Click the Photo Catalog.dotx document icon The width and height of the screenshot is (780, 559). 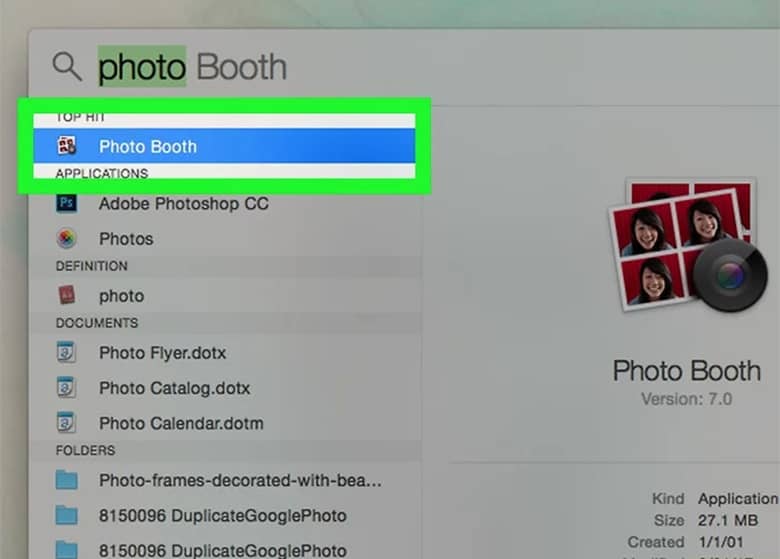click(x=67, y=388)
